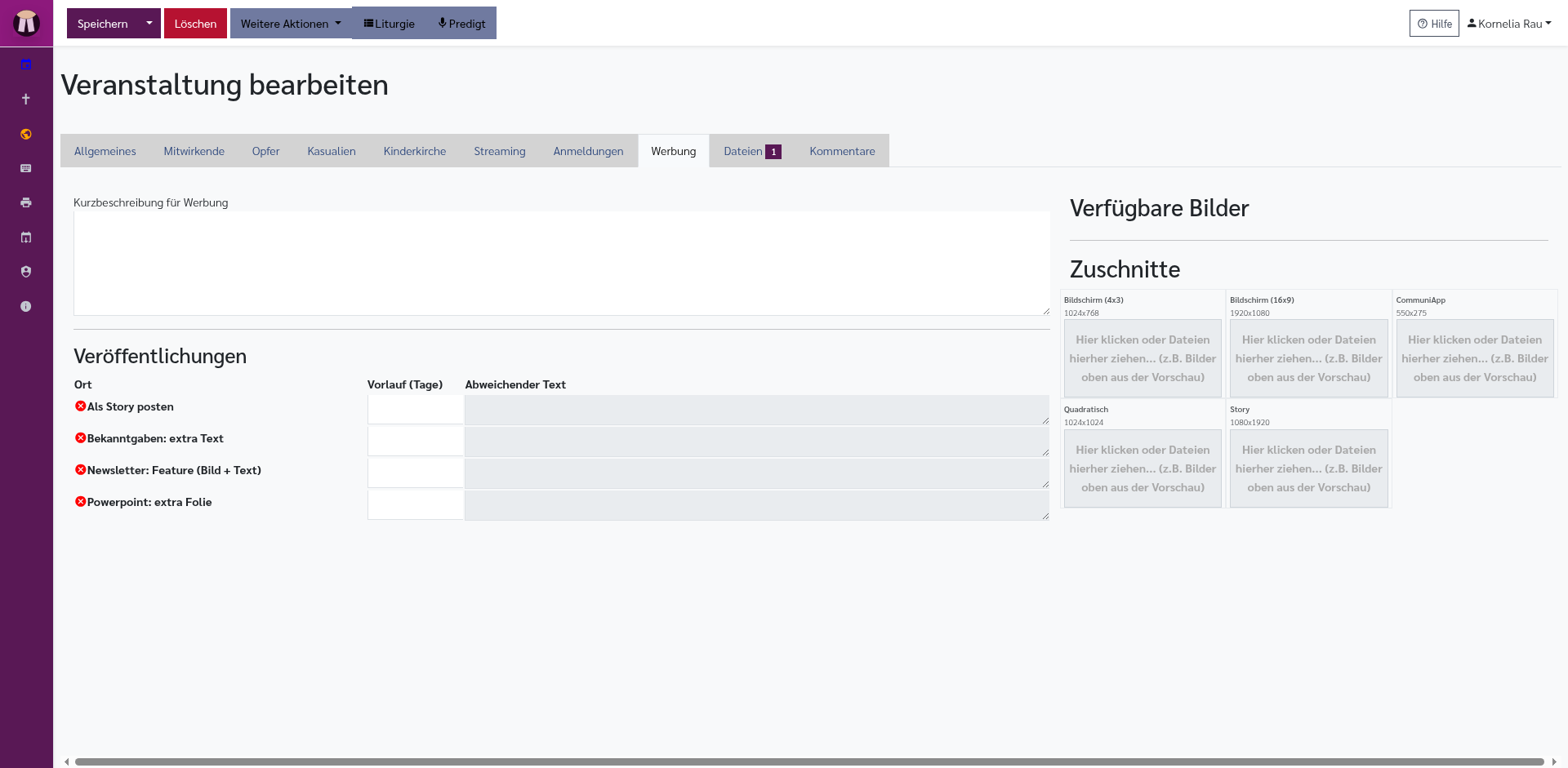Click Vorlauf field for Bekanntgaben: extra Text
Screen dimensions: 1568x768
tap(416, 442)
